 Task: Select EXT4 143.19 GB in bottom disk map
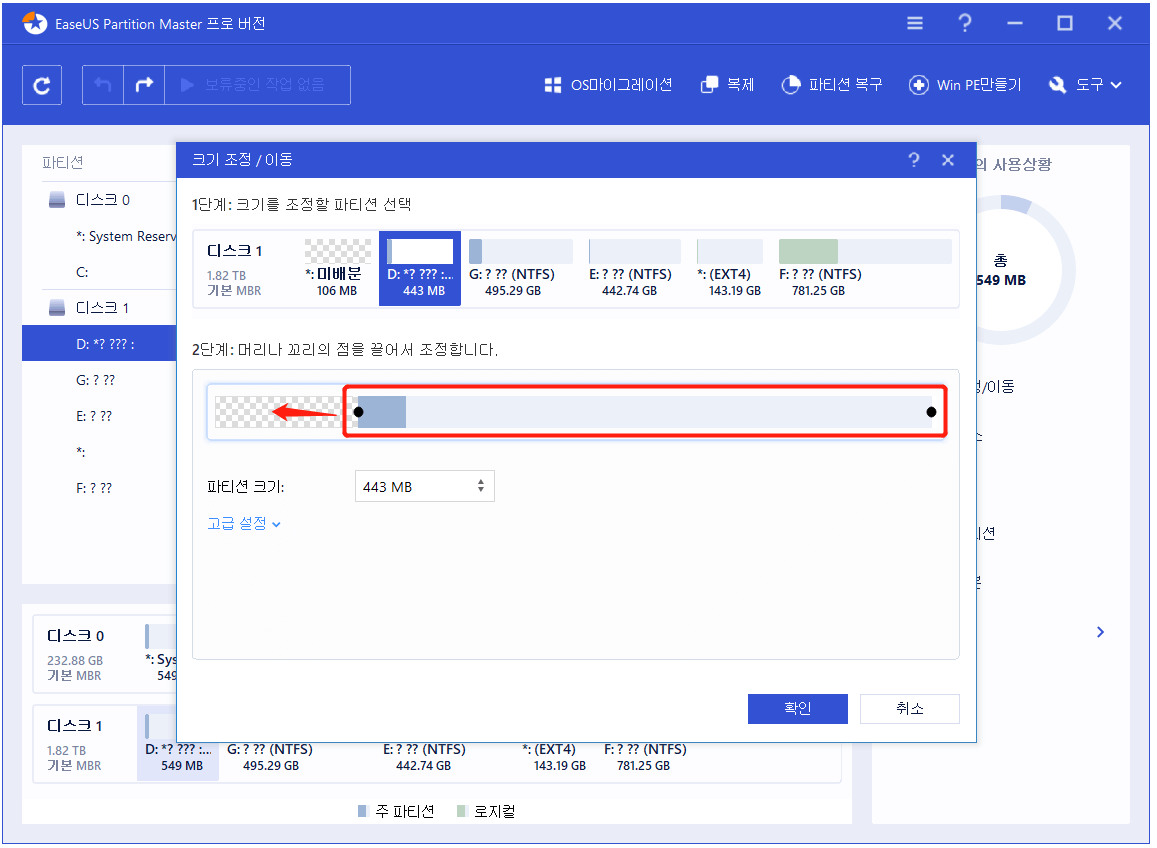pos(554,757)
